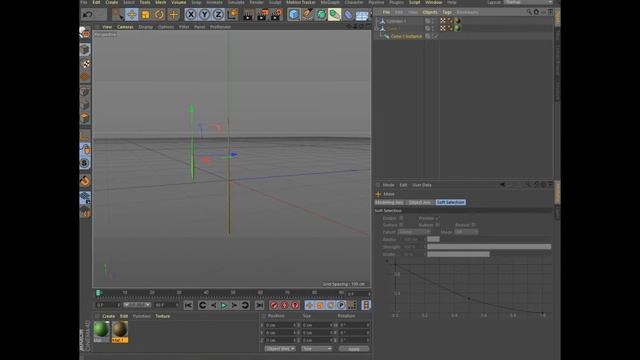Open the Falloff dropdown

click(x=413, y=232)
